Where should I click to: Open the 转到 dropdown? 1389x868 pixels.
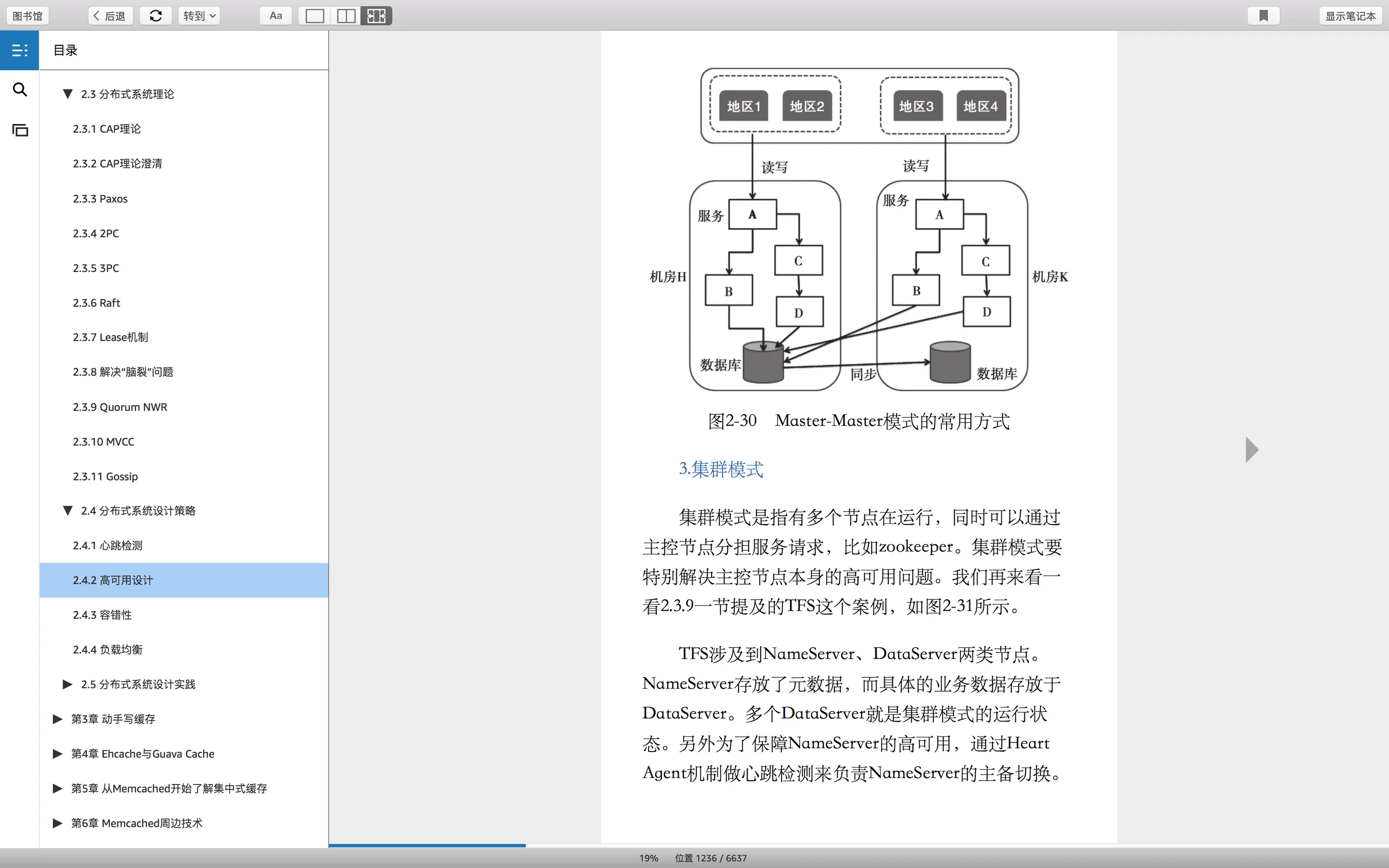pos(198,16)
